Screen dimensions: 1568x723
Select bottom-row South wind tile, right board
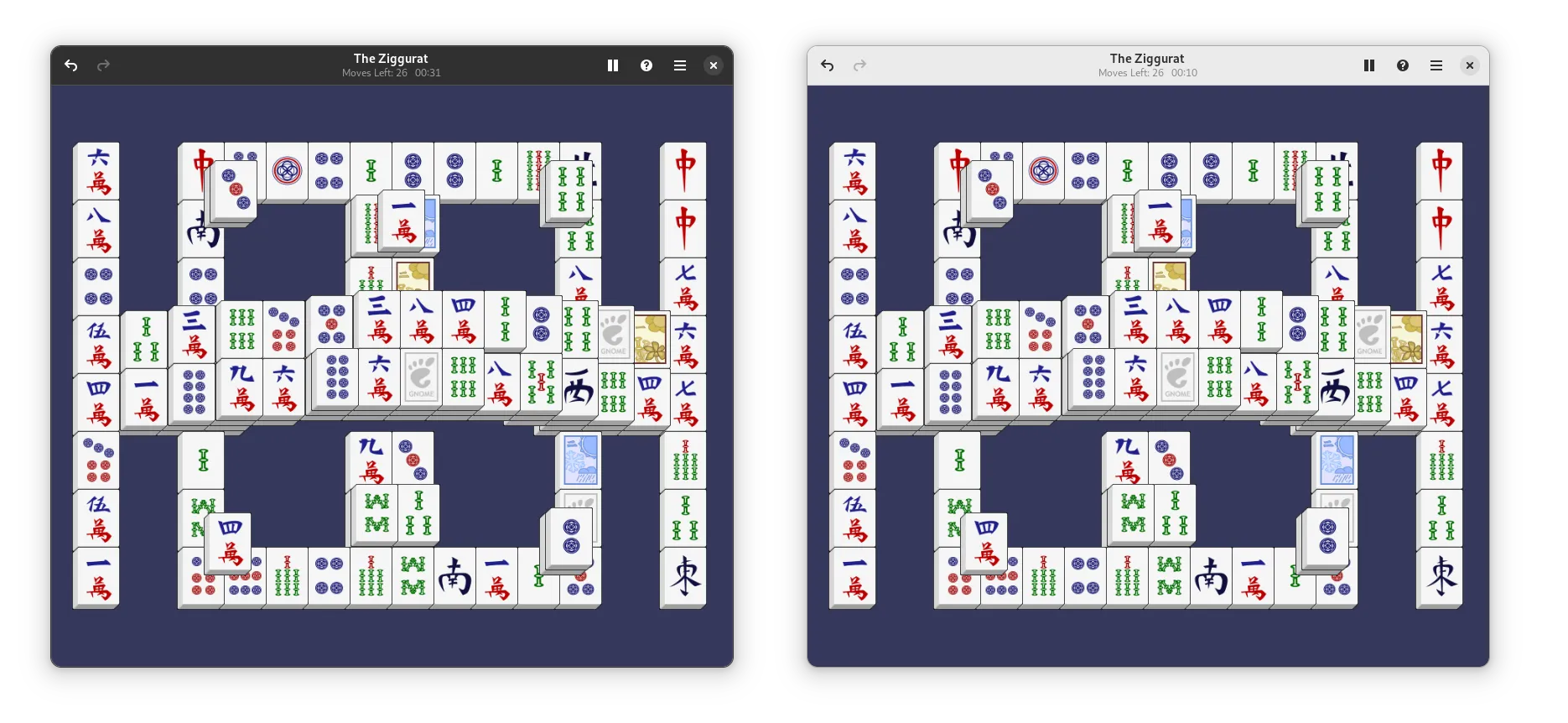[x=1211, y=577]
